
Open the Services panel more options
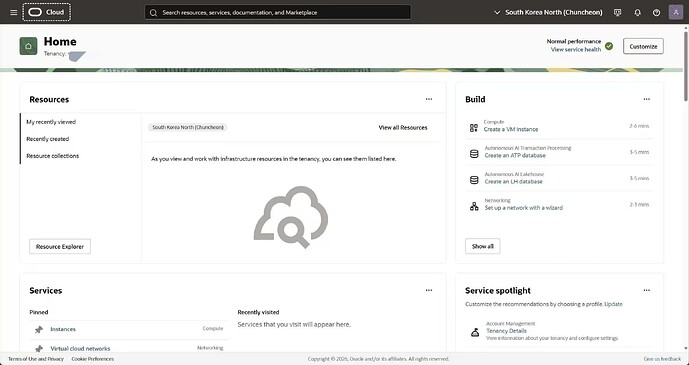pyautogui.click(x=429, y=290)
